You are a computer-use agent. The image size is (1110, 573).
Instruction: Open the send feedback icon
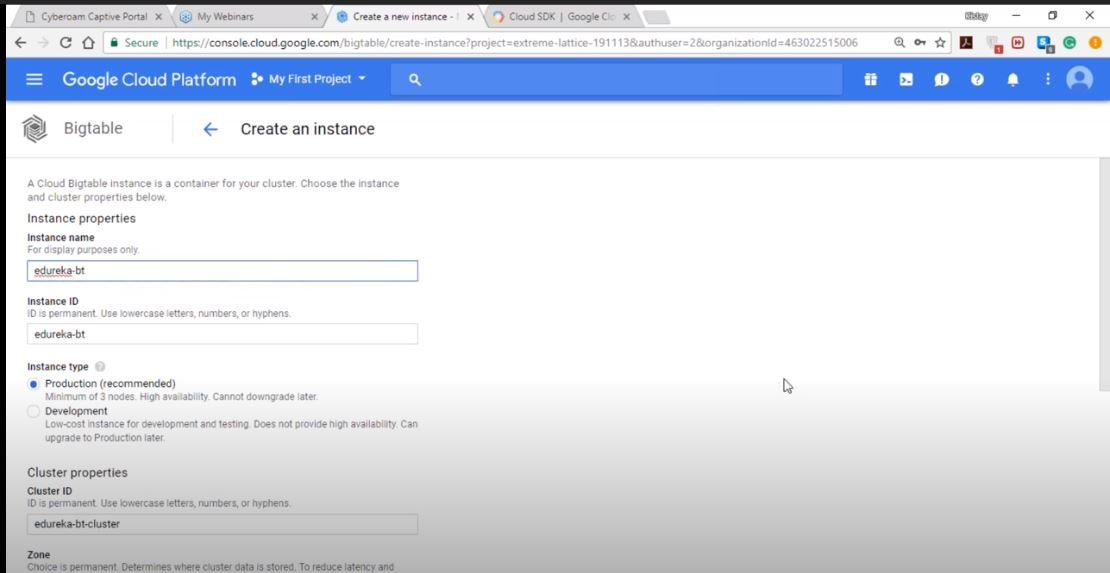pyautogui.click(x=941, y=80)
